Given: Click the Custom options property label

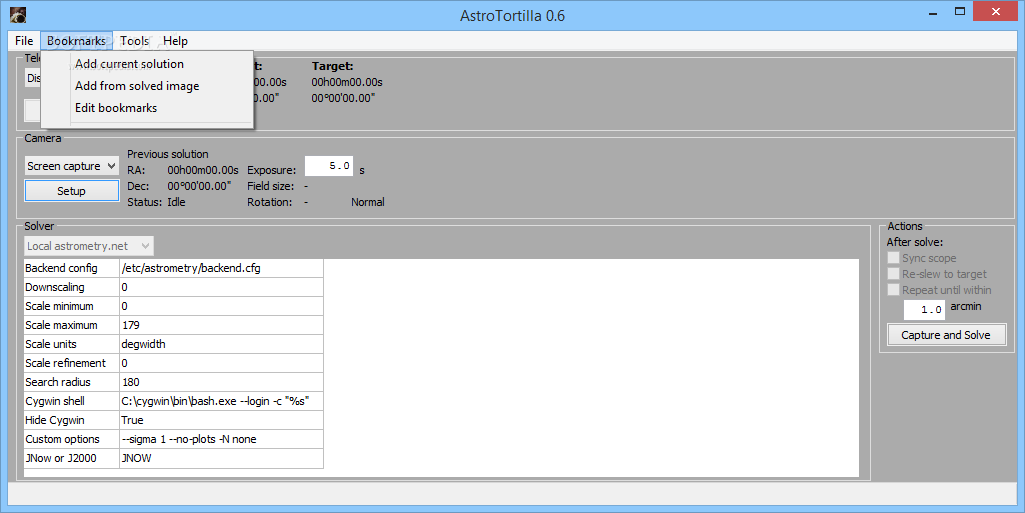Looking at the screenshot, I should click(71, 439).
